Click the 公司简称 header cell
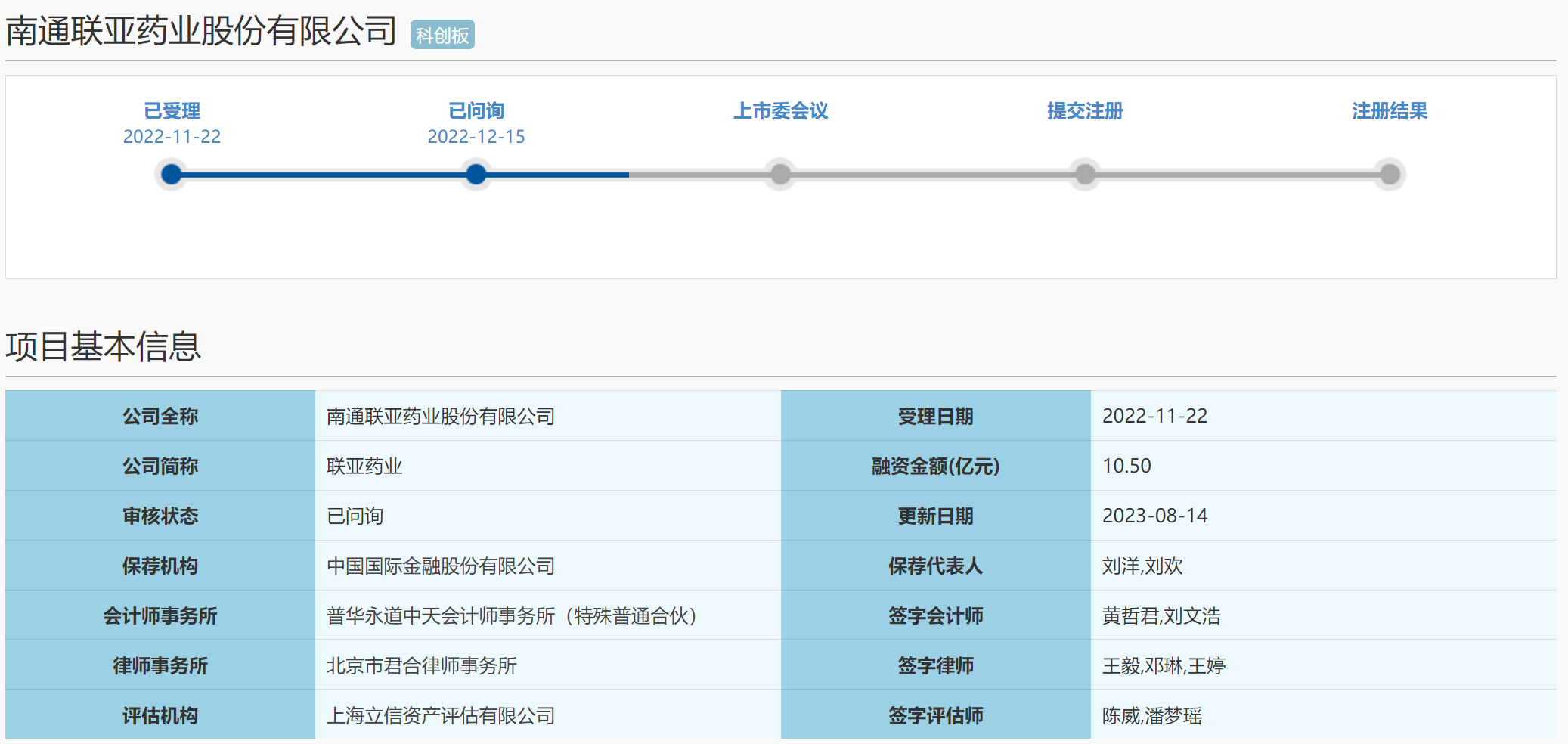 coord(160,466)
